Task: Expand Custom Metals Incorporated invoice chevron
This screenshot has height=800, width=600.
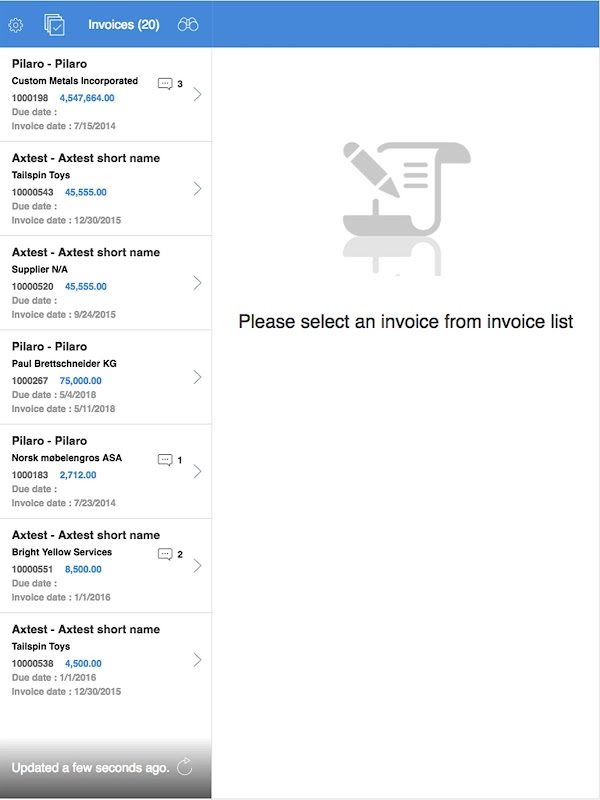Action: tap(197, 94)
